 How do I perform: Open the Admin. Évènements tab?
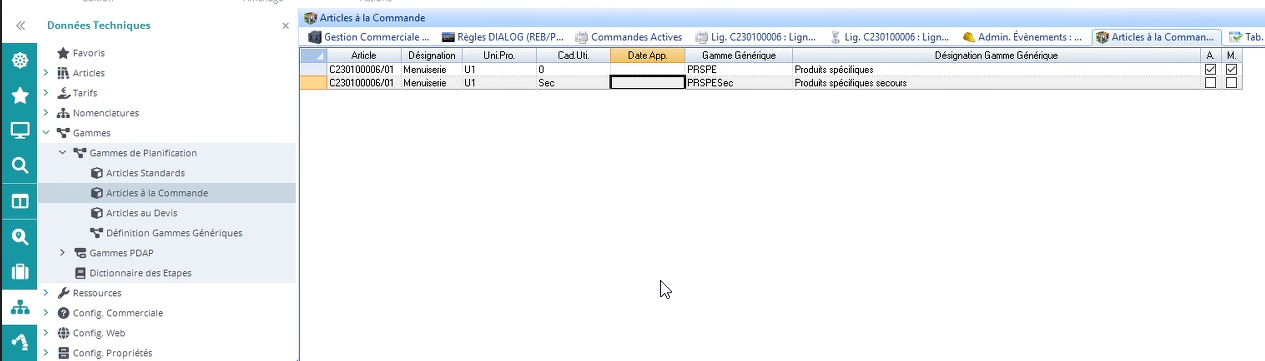pyautogui.click(x=1022, y=37)
